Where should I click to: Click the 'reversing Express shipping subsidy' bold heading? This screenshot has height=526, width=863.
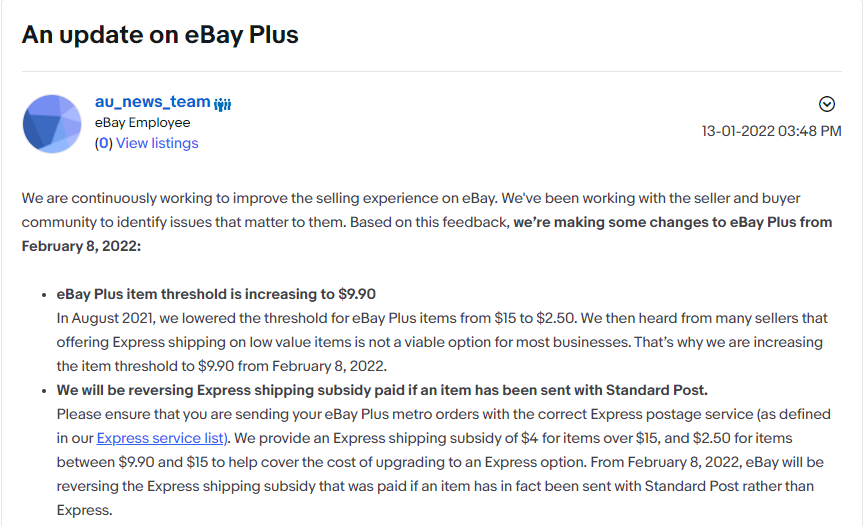coord(382,390)
